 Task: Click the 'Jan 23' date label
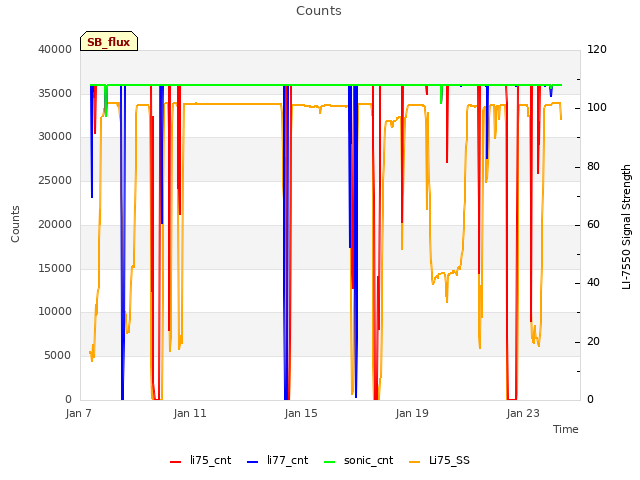click(523, 413)
